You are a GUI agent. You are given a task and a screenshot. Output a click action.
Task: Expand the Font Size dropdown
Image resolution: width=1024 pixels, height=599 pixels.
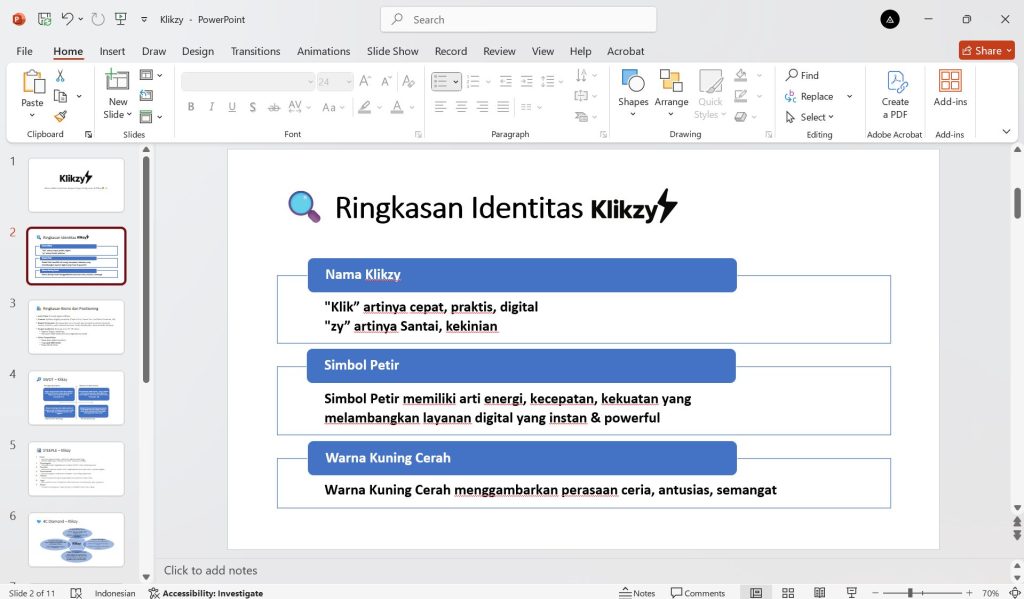pyautogui.click(x=348, y=82)
